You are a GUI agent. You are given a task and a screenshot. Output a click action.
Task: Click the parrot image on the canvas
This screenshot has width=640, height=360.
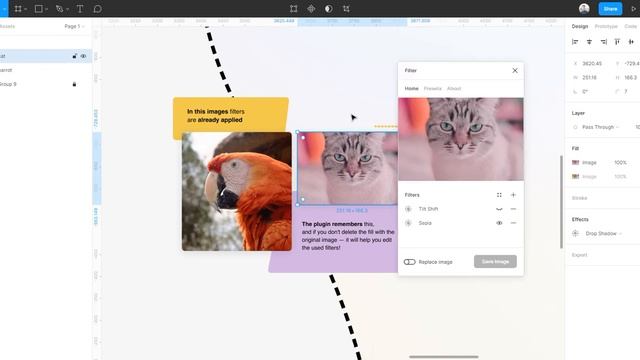pyautogui.click(x=237, y=191)
